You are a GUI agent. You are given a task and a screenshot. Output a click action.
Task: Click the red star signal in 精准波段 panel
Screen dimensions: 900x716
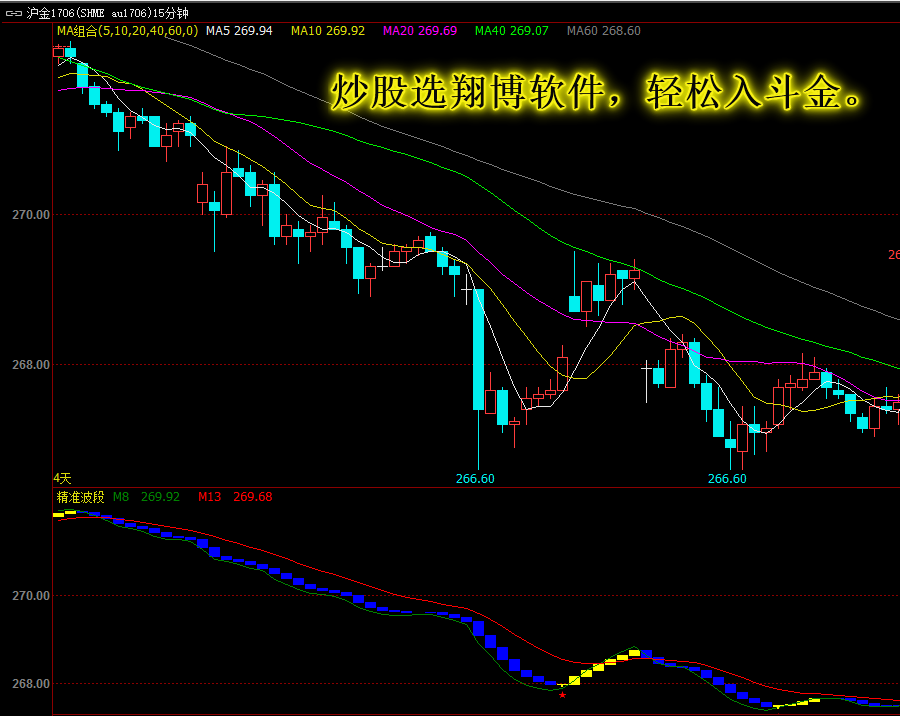(x=562, y=695)
